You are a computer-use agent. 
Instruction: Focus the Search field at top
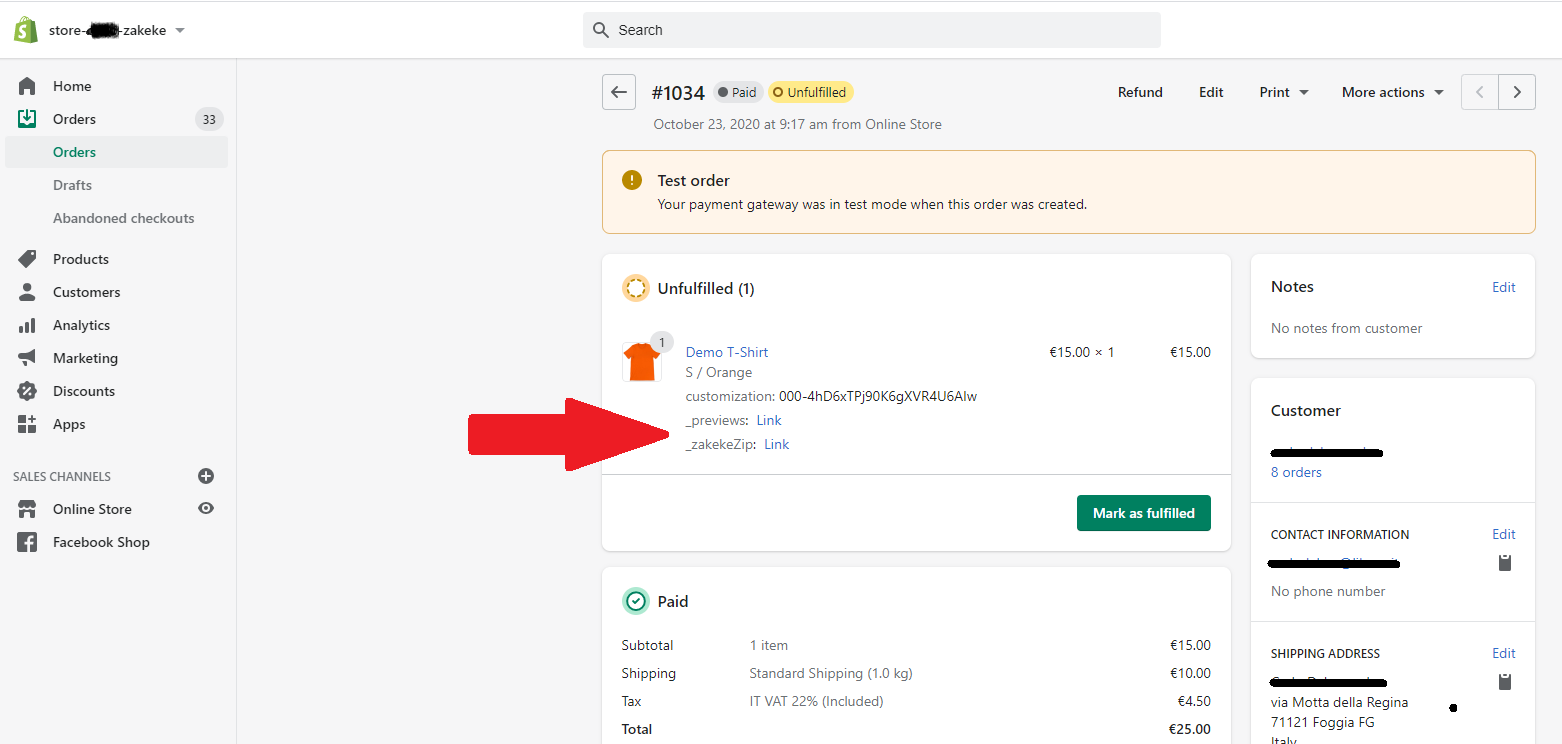(x=872, y=30)
